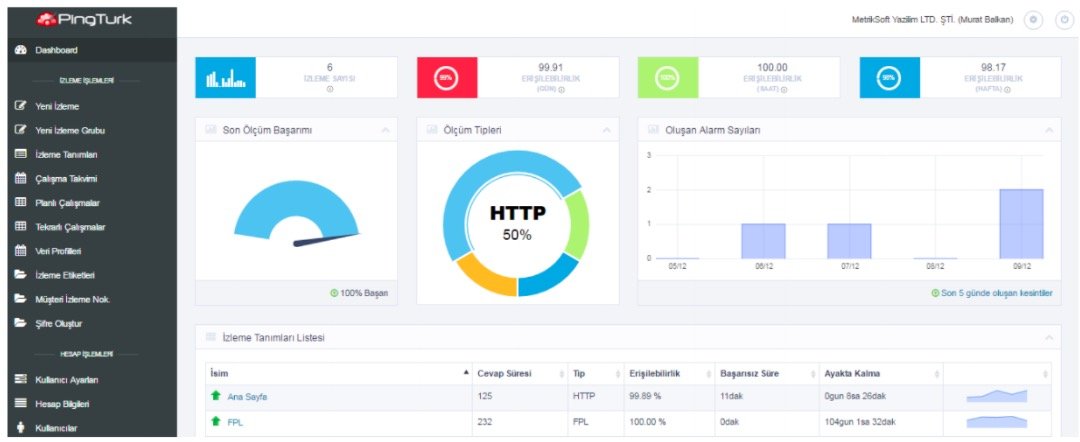The width and height of the screenshot is (1080, 442).
Task: Click the red daily availability percentage icon
Action: click(447, 78)
